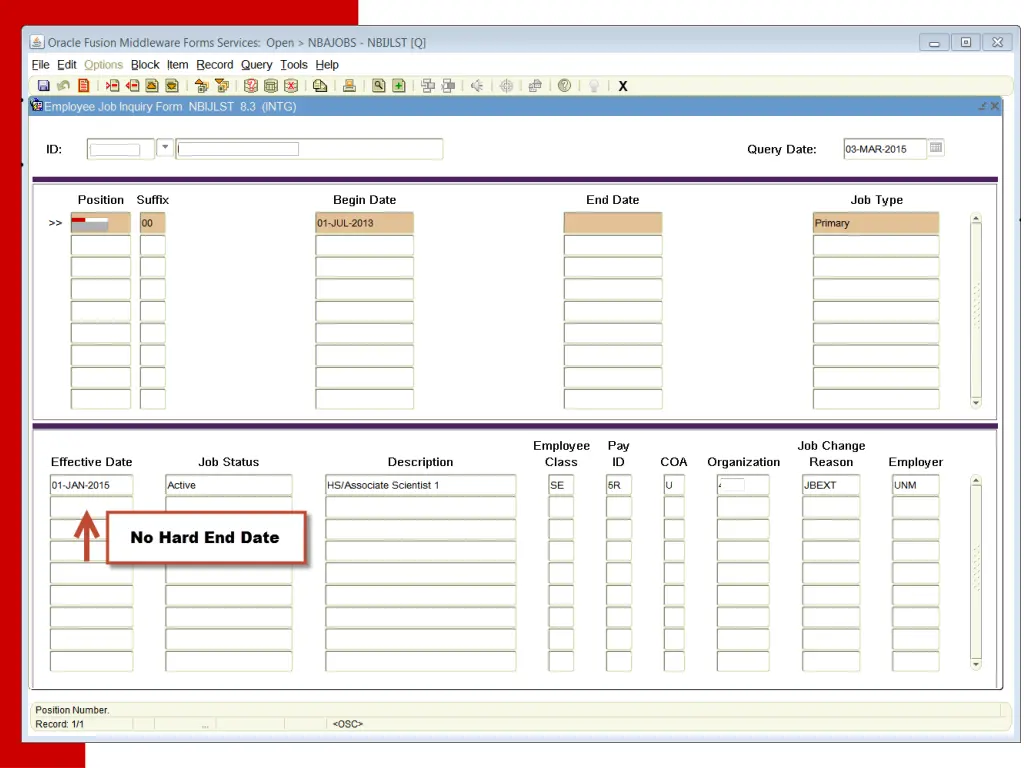Click Description HS/Associate Scientist 1 field
This screenshot has height=768, width=1024.
tap(421, 485)
